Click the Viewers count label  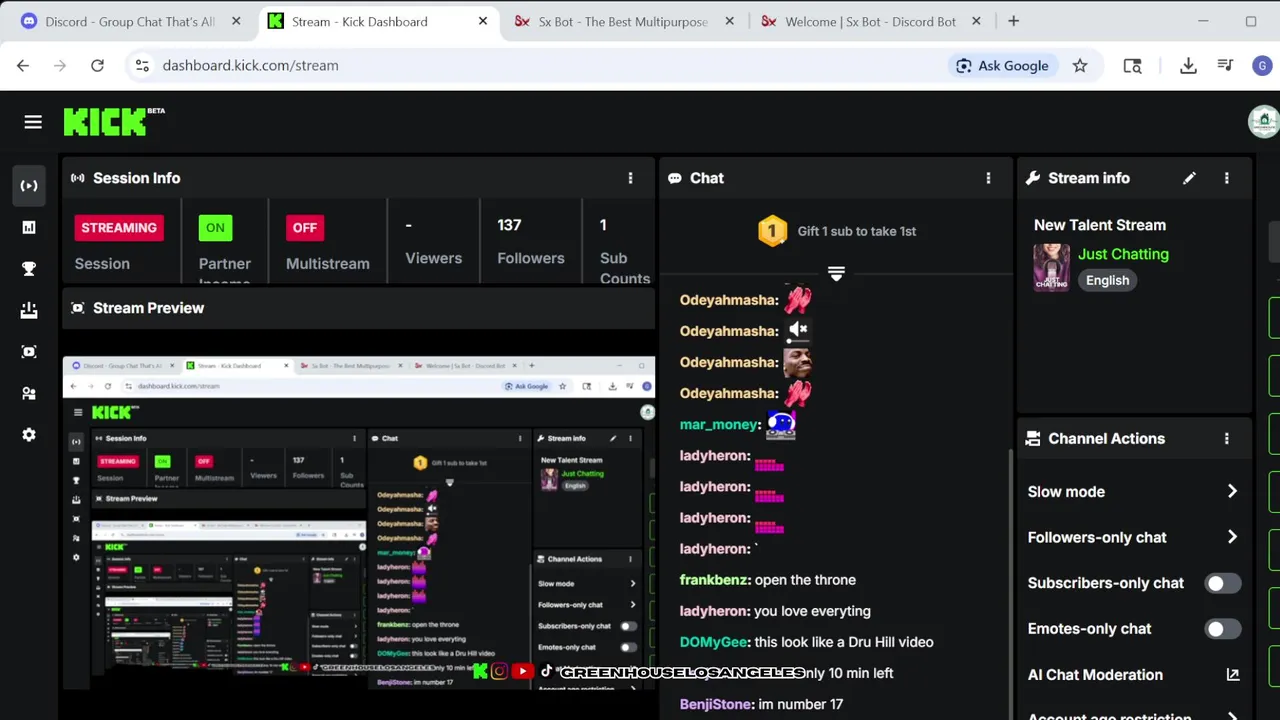[x=433, y=258]
